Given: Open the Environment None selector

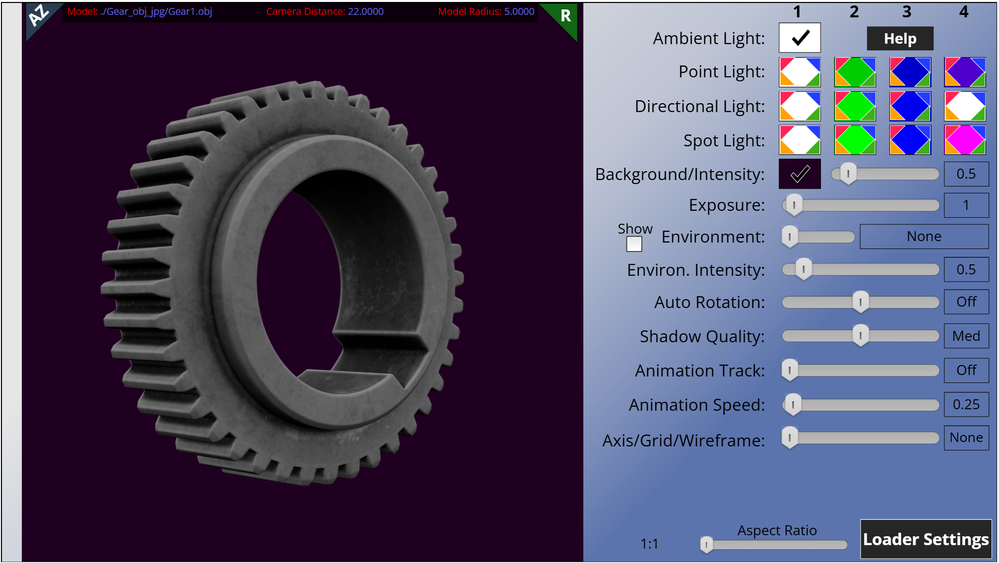Looking at the screenshot, I should tap(924, 236).
